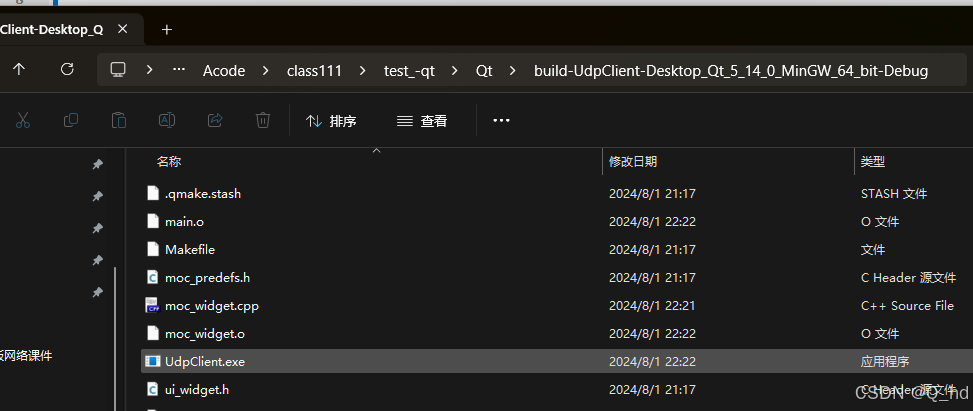Click the Copy icon in toolbar
The height and width of the screenshot is (411, 973).
click(71, 121)
